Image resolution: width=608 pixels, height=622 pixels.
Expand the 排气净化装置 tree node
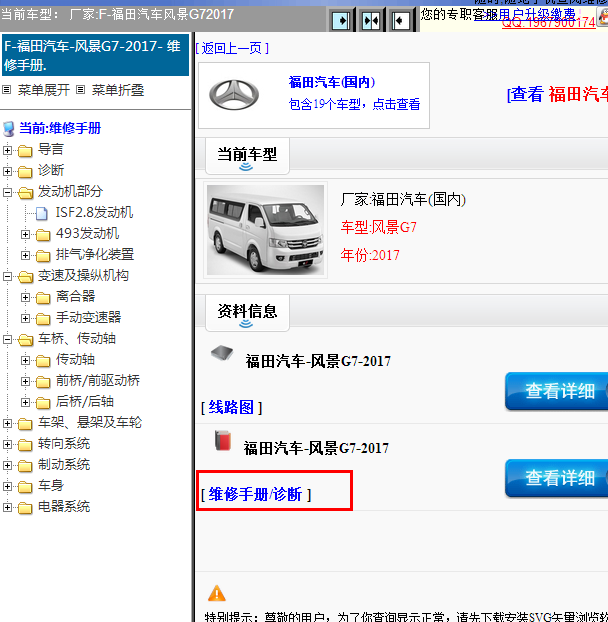[25, 255]
